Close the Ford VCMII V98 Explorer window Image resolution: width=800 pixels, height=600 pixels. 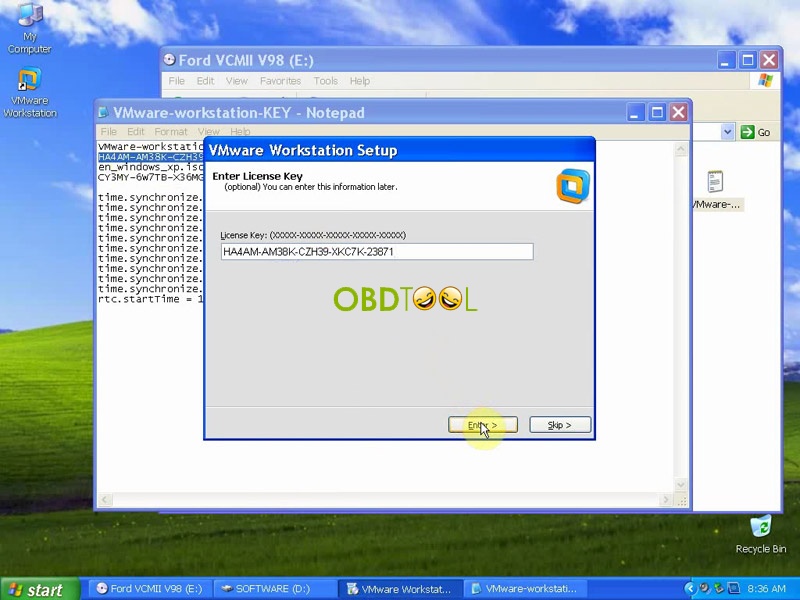click(x=769, y=60)
